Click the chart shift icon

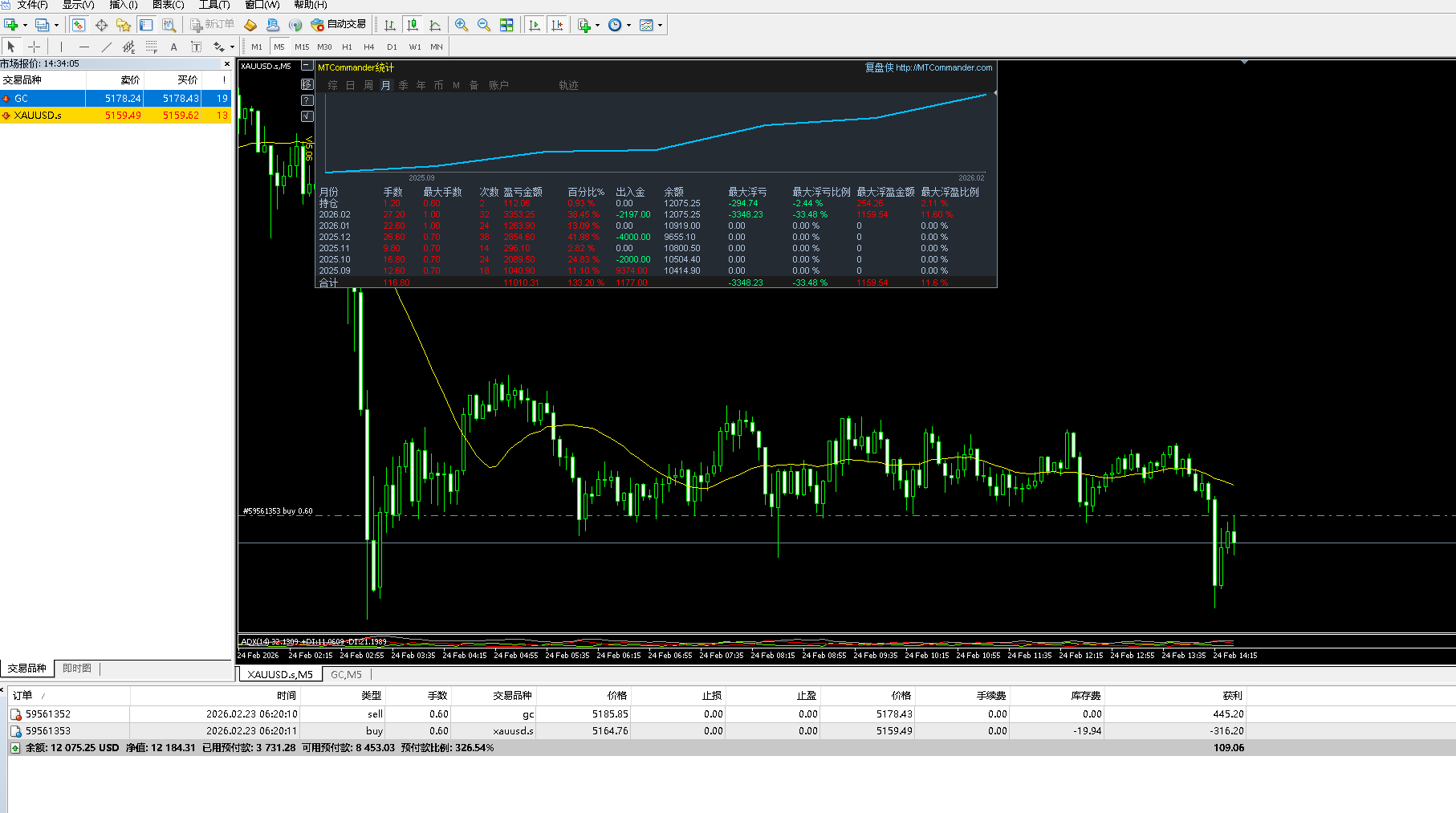pyautogui.click(x=557, y=25)
